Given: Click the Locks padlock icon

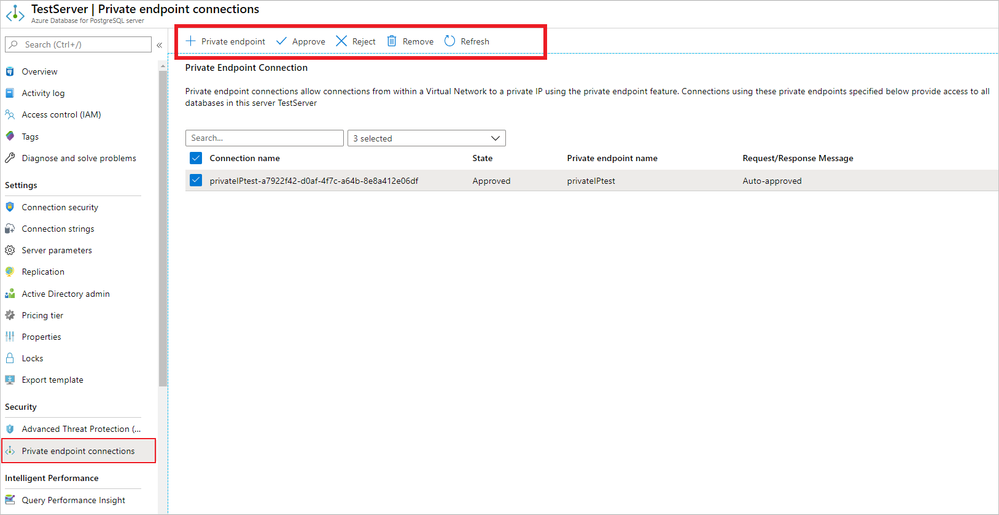Looking at the screenshot, I should [10, 358].
